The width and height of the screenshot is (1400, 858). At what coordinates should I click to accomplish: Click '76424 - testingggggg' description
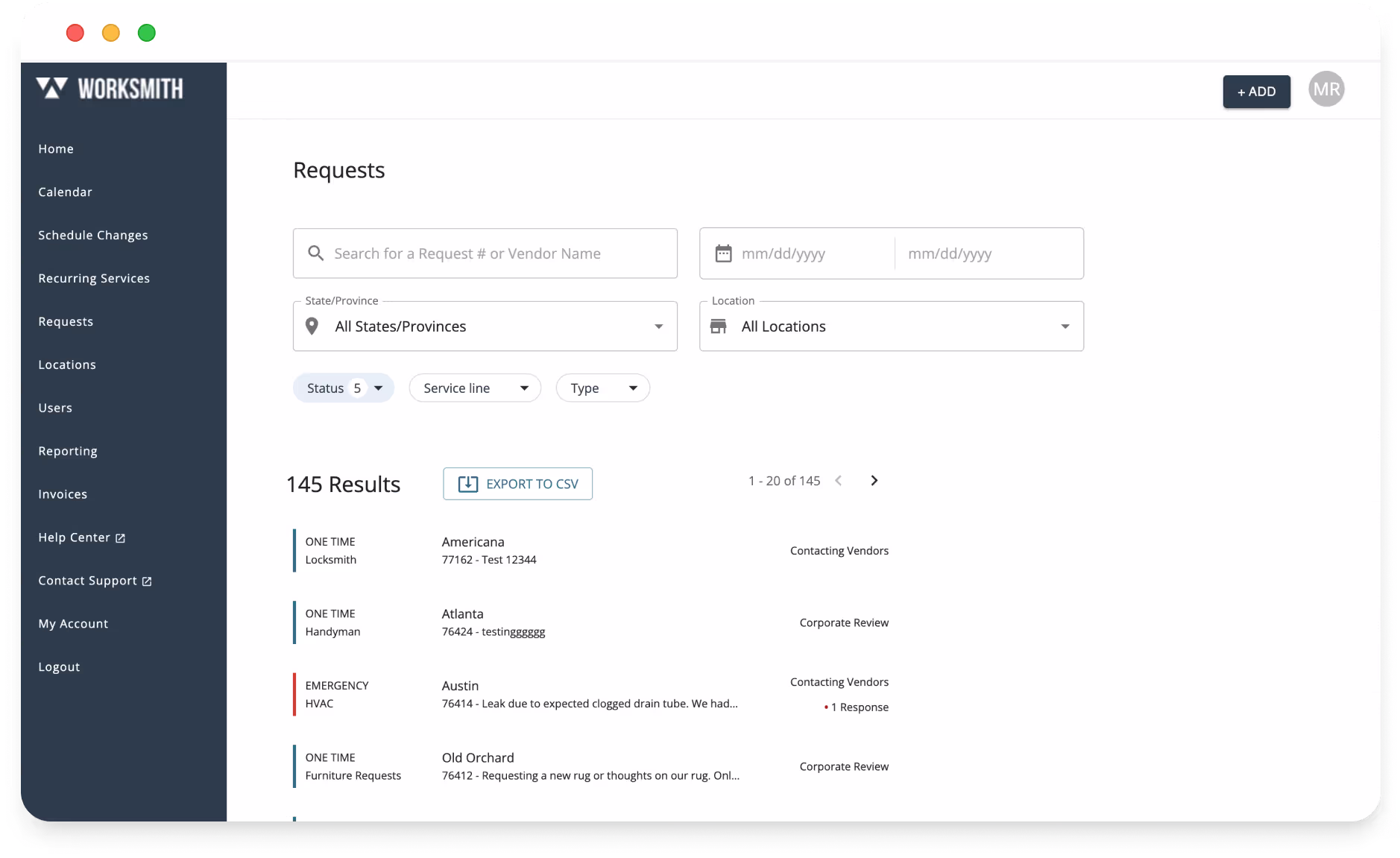click(494, 632)
